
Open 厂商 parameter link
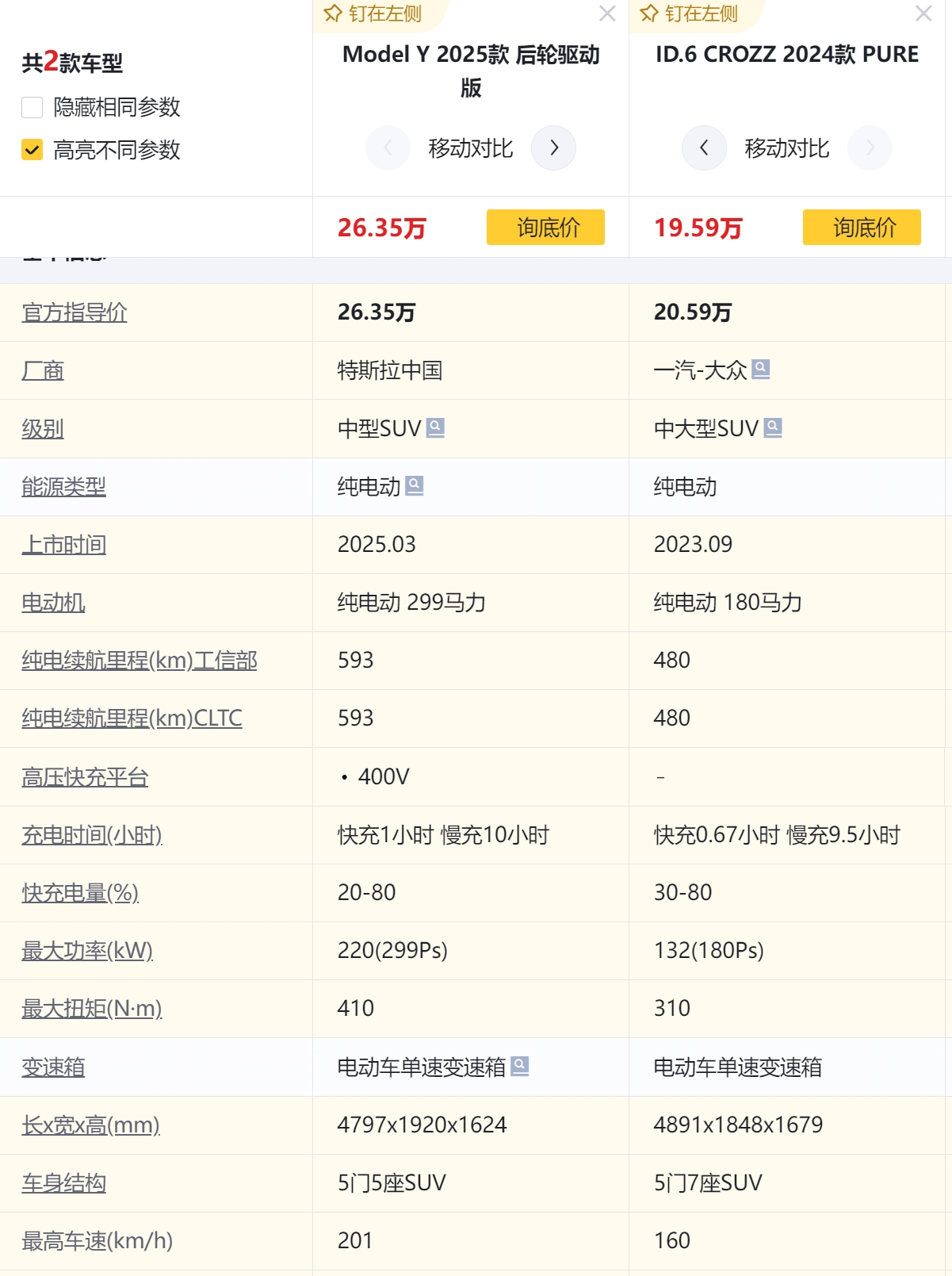(x=43, y=370)
